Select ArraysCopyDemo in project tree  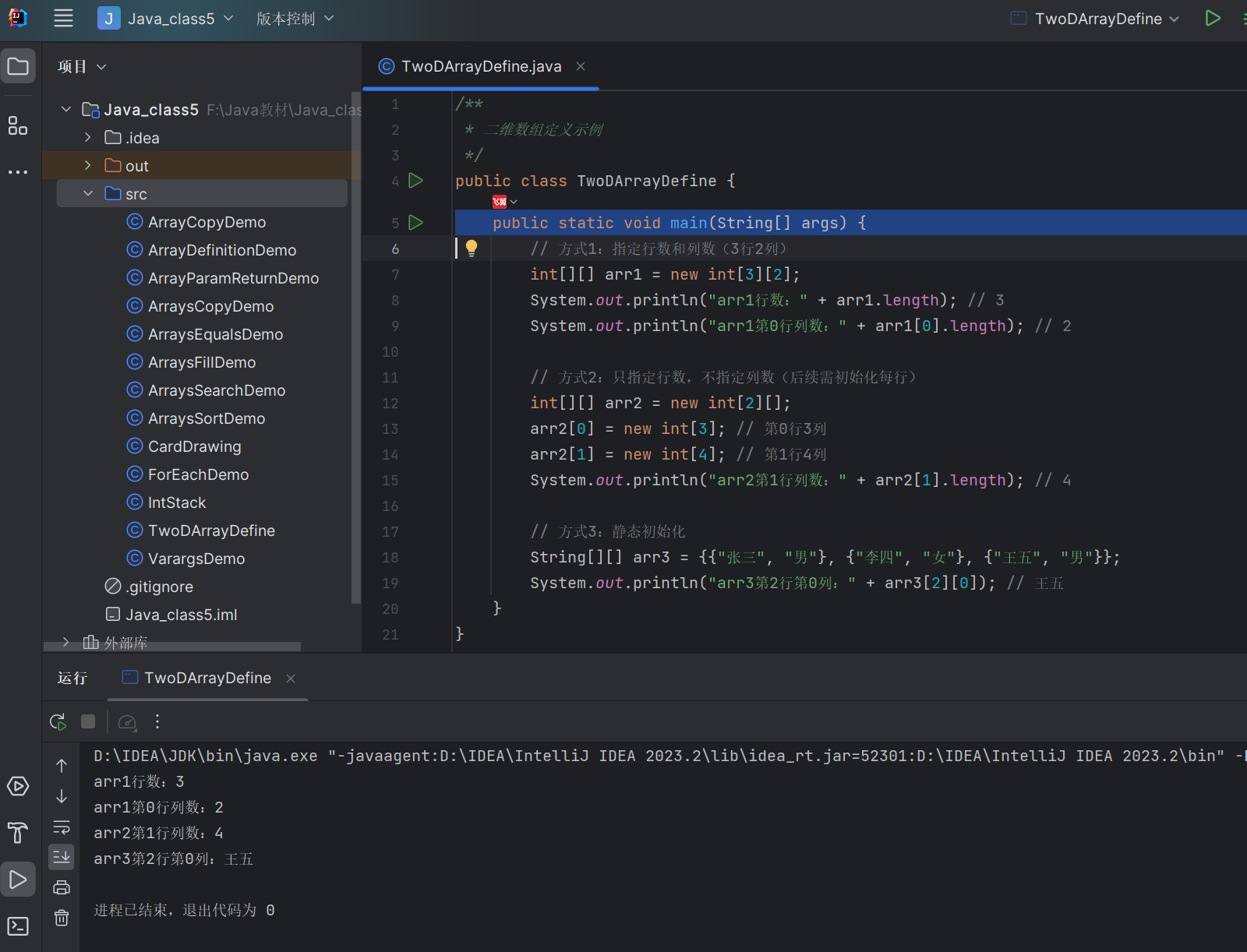coord(211,306)
